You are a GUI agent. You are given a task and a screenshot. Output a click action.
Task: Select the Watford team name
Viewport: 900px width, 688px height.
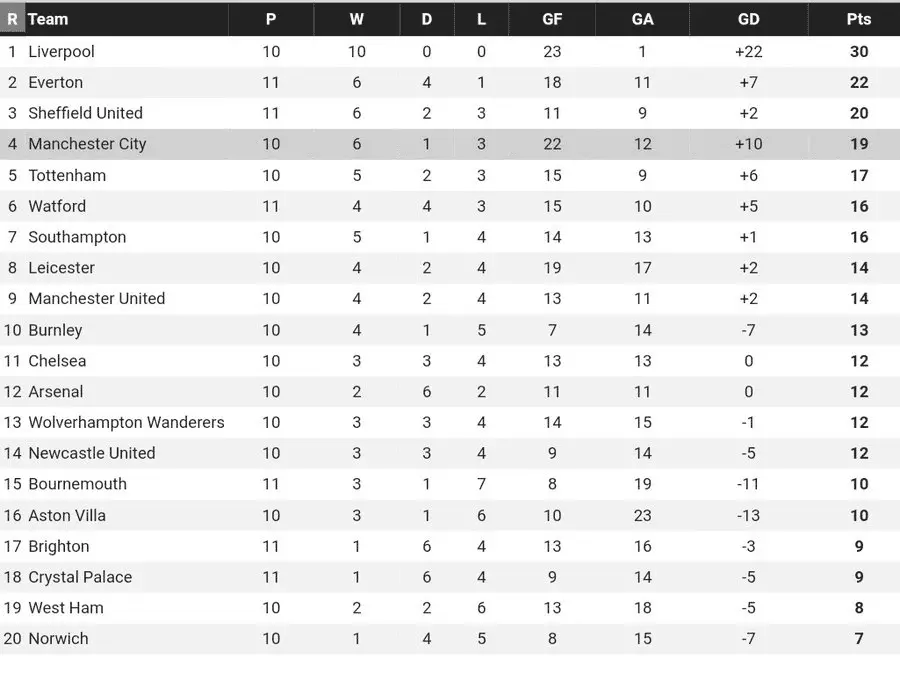(x=57, y=206)
